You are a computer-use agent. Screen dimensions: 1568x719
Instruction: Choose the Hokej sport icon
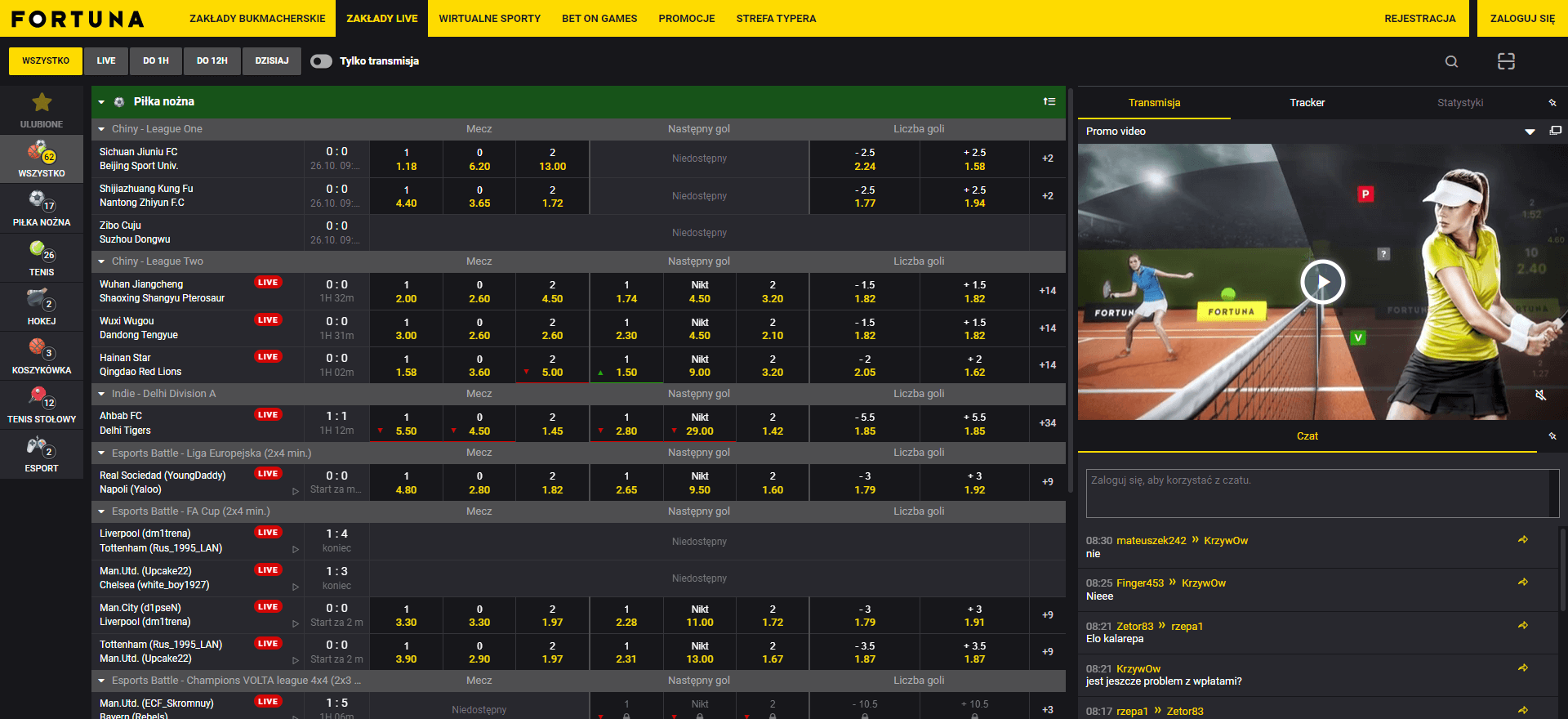(x=42, y=307)
